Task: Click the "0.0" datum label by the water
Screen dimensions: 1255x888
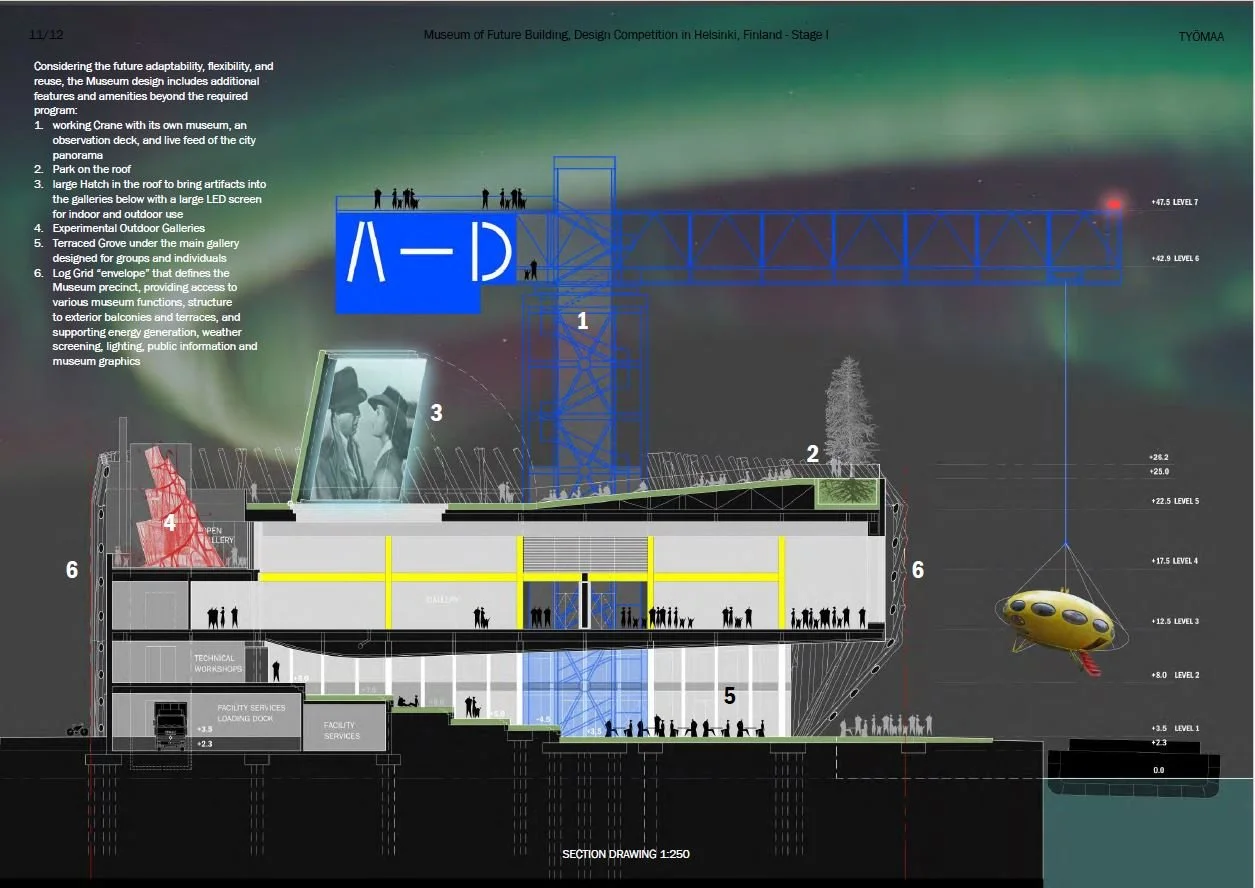Action: point(1159,770)
